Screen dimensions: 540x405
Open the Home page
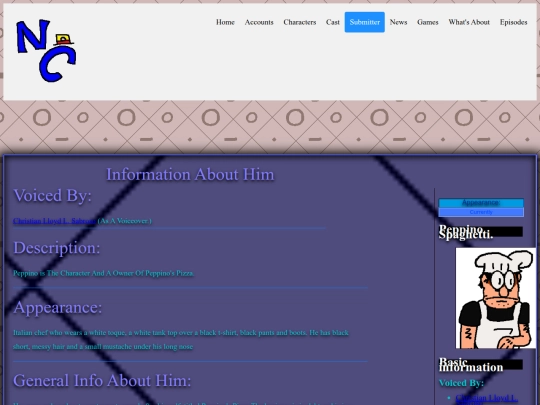[x=225, y=22]
